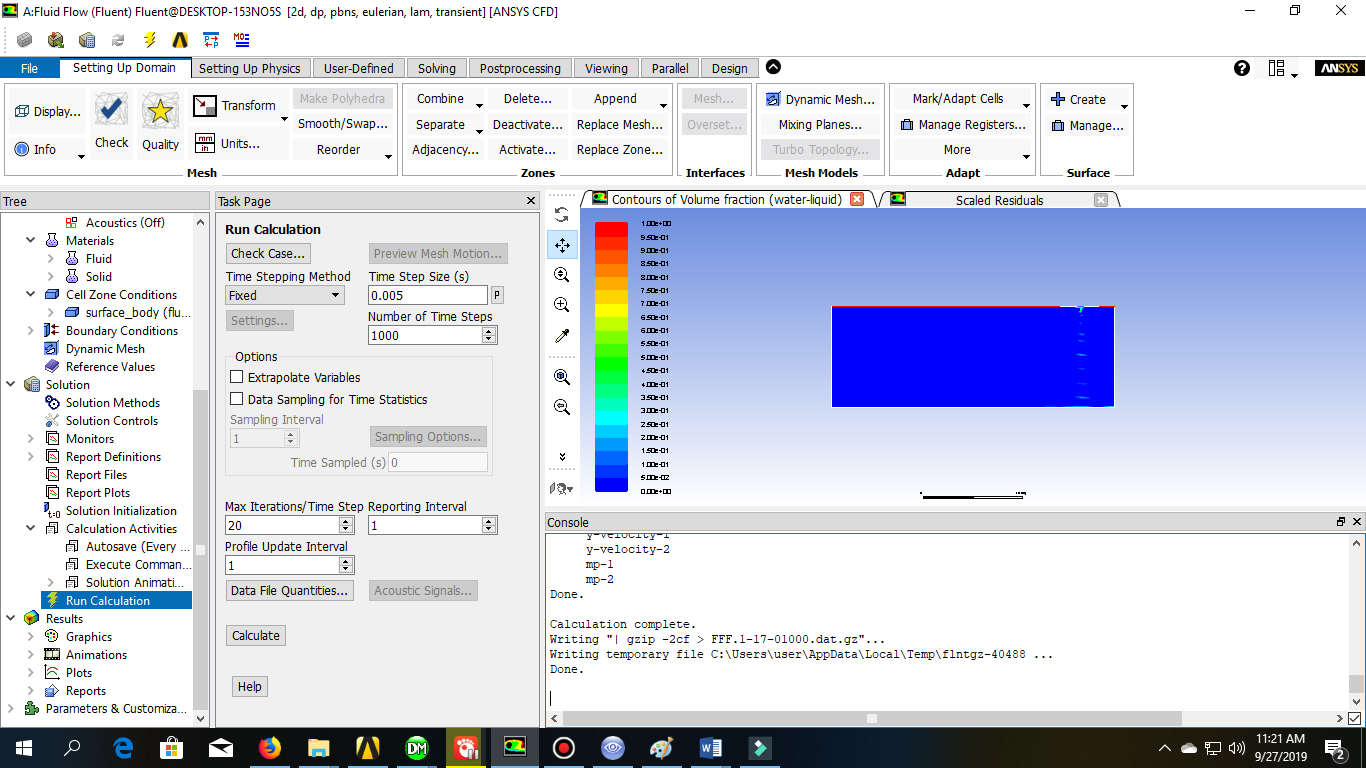Click rotate view icon in graphics toolbar
The image size is (1366, 768).
click(562, 215)
